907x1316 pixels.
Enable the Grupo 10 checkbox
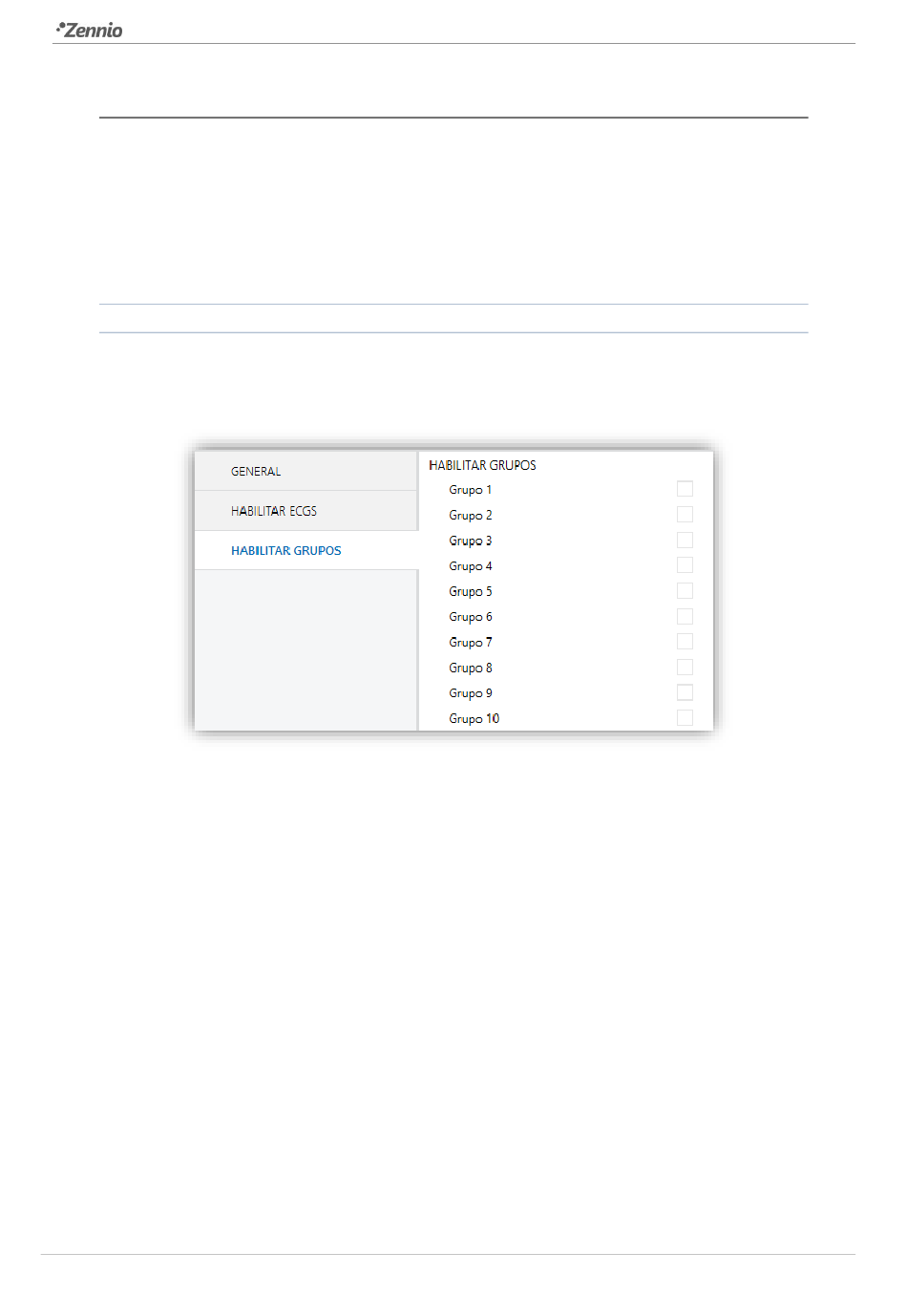[685, 718]
